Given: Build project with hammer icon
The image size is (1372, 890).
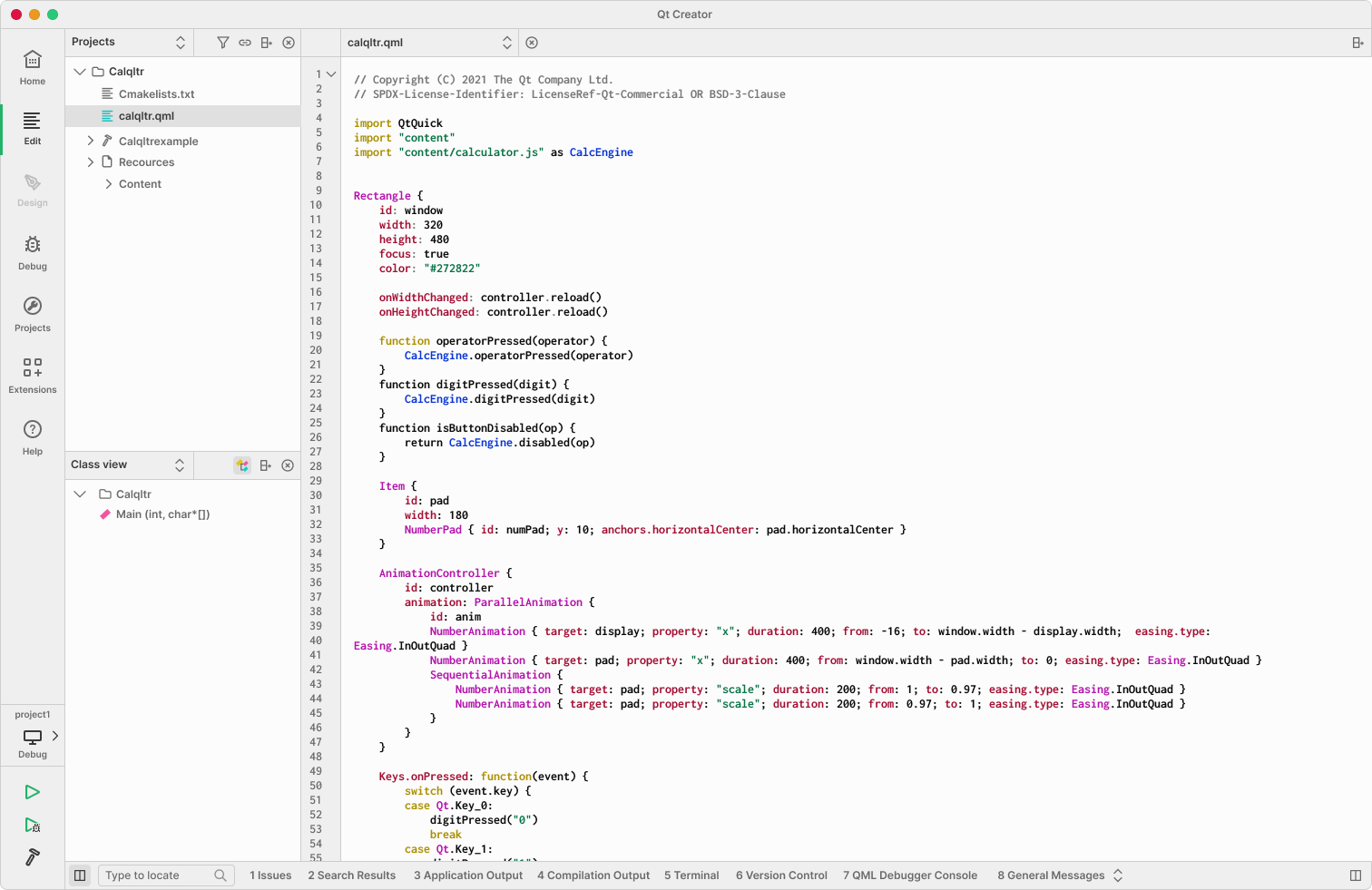Looking at the screenshot, I should (x=33, y=857).
